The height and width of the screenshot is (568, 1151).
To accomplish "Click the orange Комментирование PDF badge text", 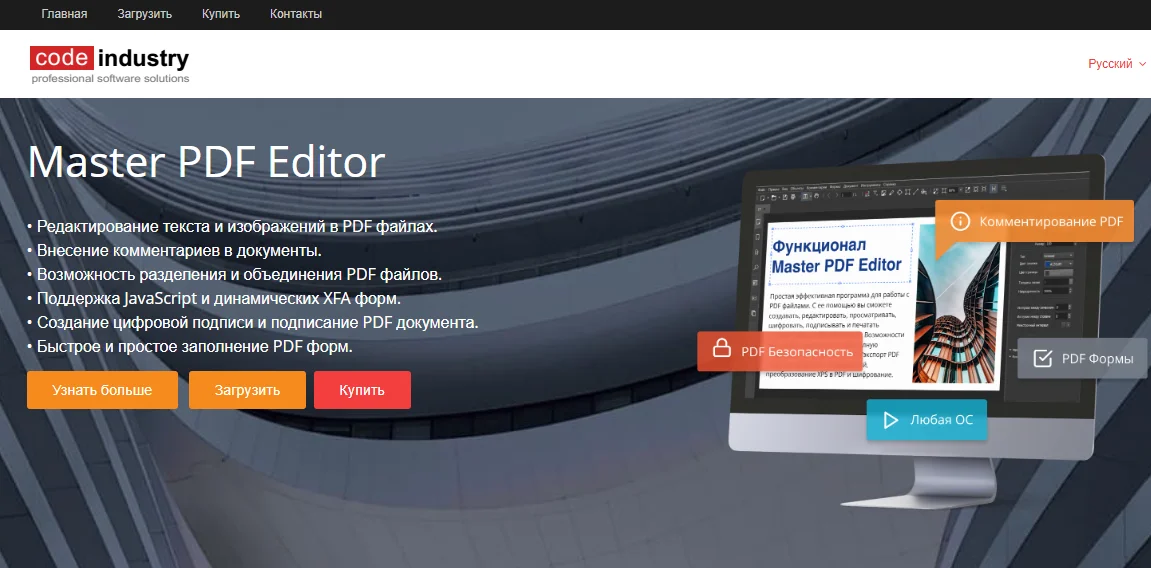I will tap(1051, 221).
